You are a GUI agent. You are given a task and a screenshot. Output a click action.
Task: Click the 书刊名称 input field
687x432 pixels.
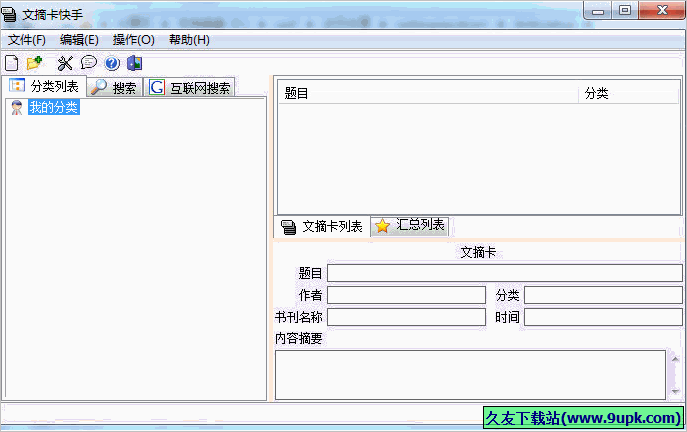pos(407,317)
